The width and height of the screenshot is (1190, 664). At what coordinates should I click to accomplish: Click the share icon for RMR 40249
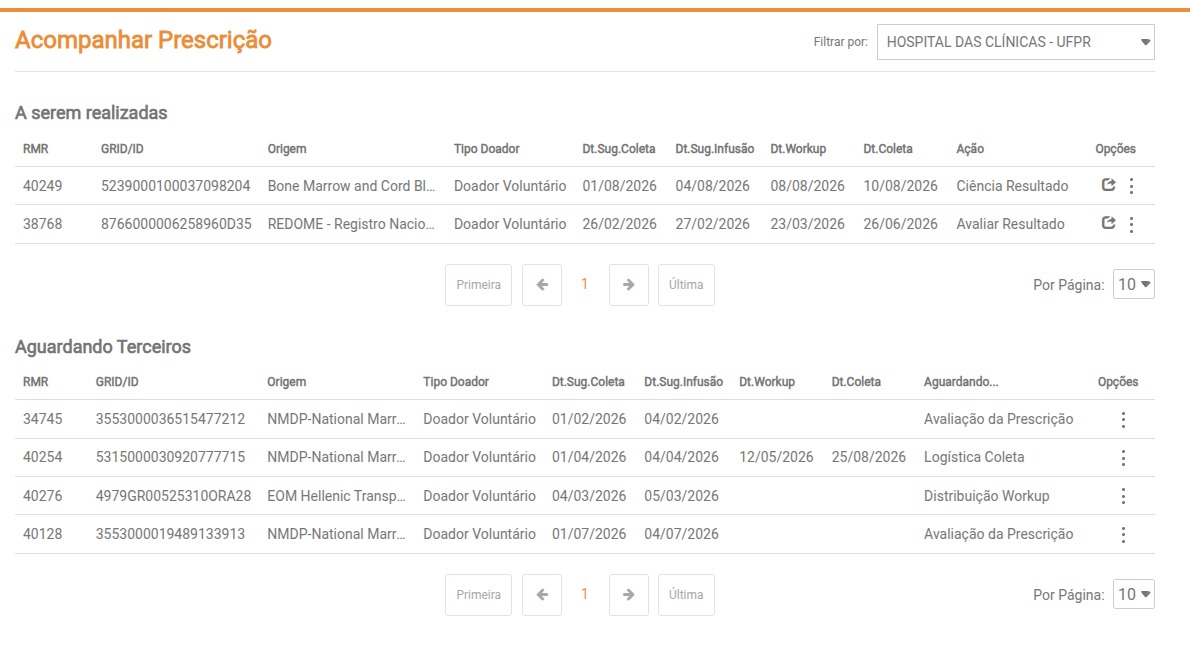[1108, 185]
